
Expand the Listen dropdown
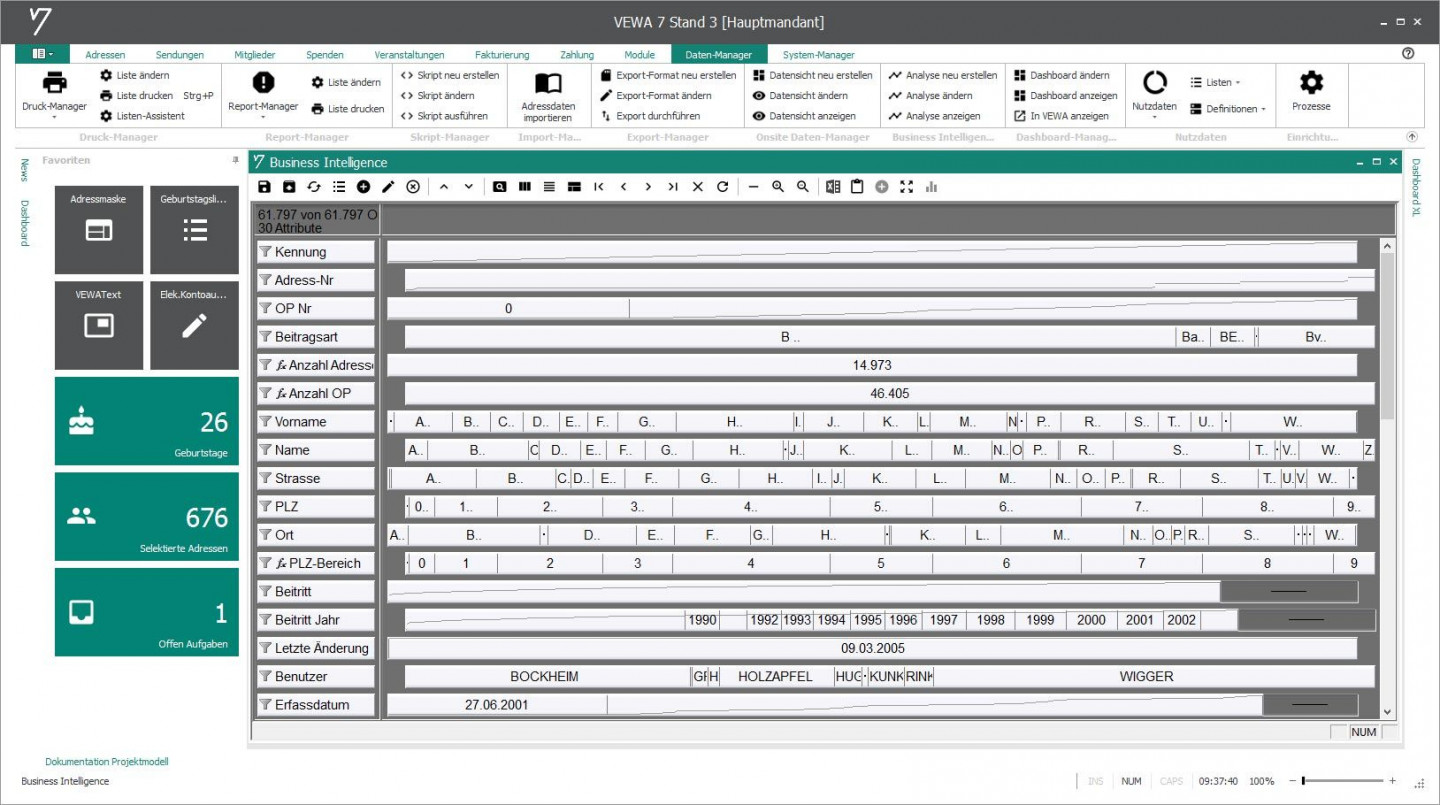pyautogui.click(x=1216, y=82)
